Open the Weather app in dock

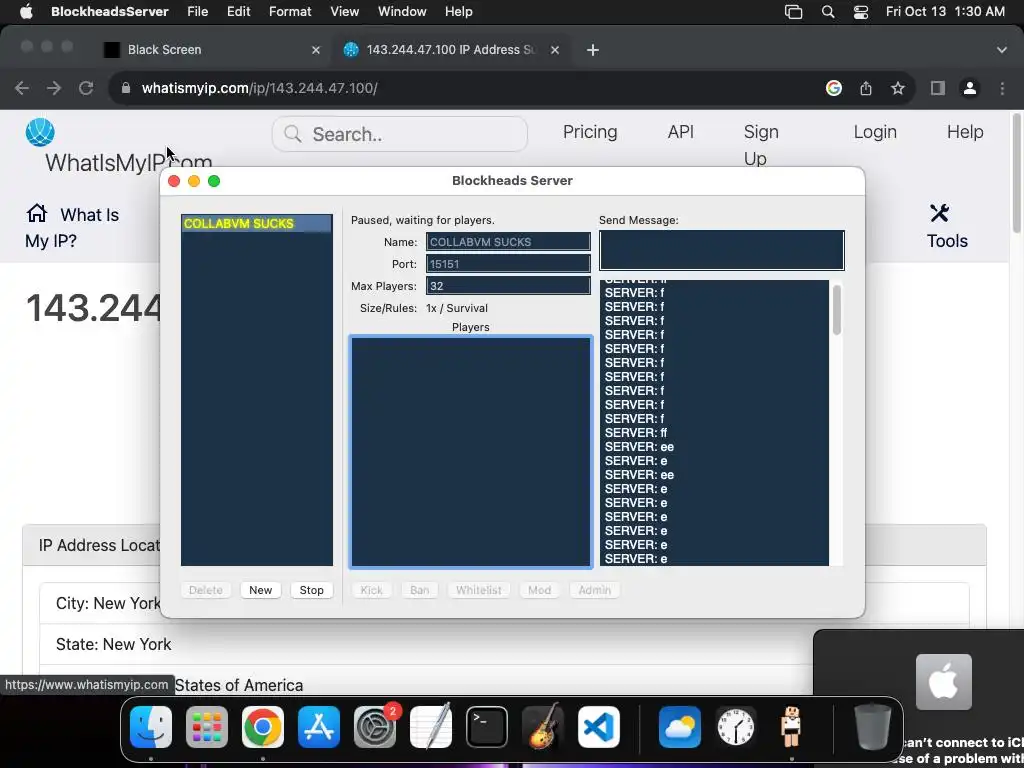[x=679, y=727]
